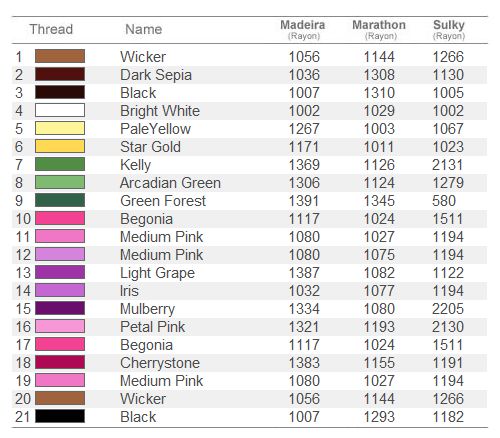
Task: Click the Wicker brown swatch in row 1
Action: tap(60, 56)
